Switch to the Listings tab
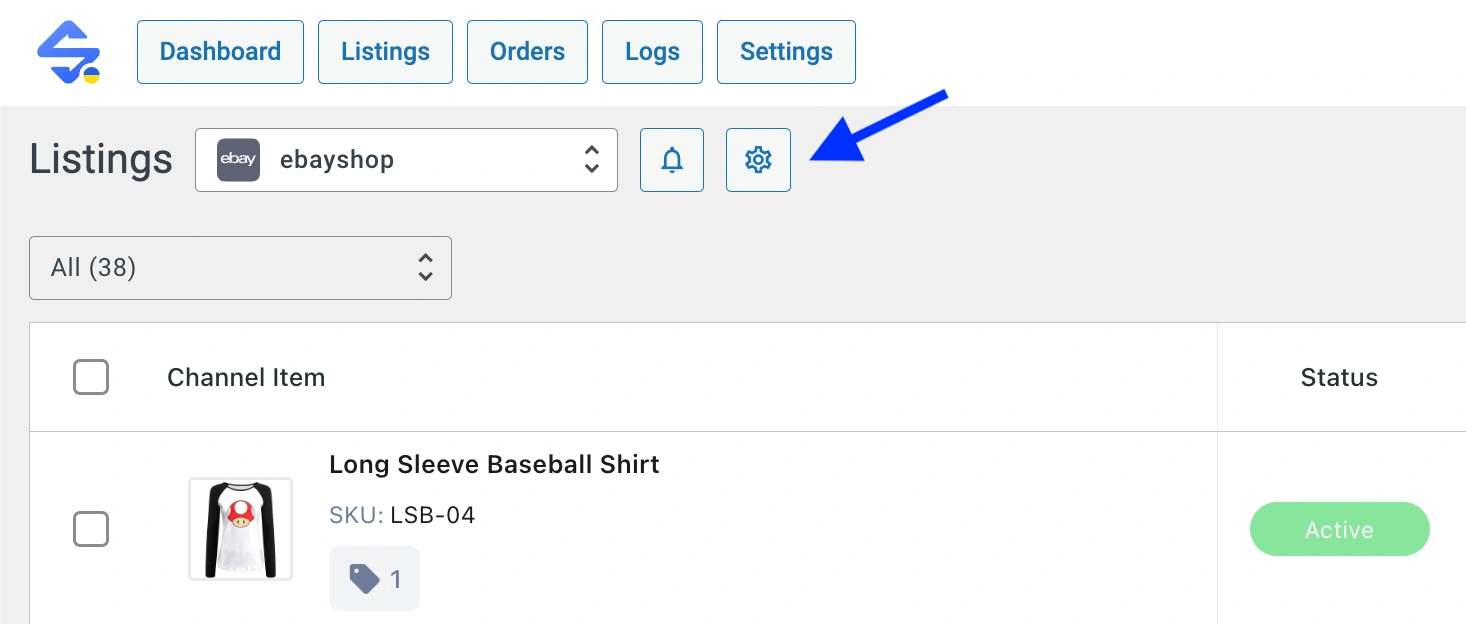 385,52
